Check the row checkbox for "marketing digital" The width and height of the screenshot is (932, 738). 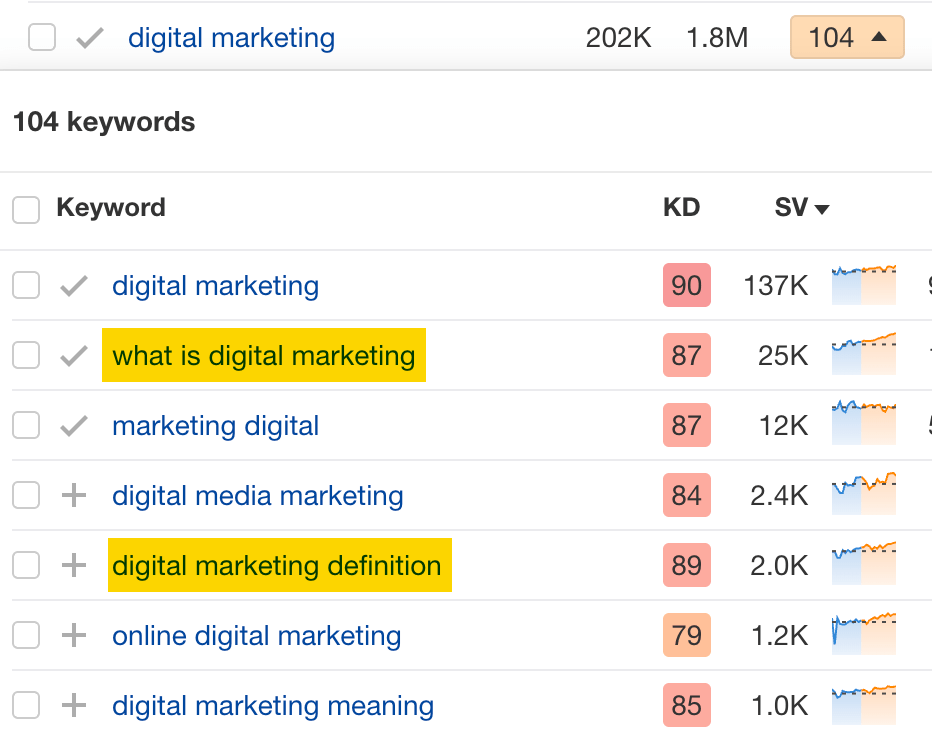(25, 425)
